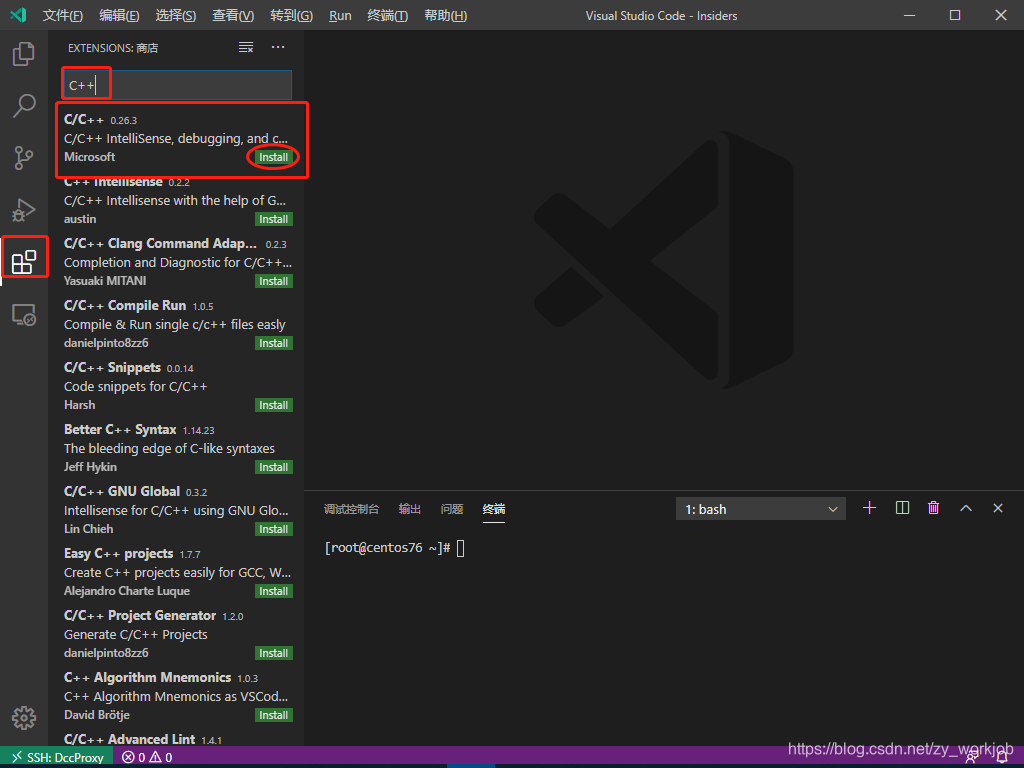Switch to the 问题 panel tab
This screenshot has width=1024, height=768.
(x=451, y=509)
